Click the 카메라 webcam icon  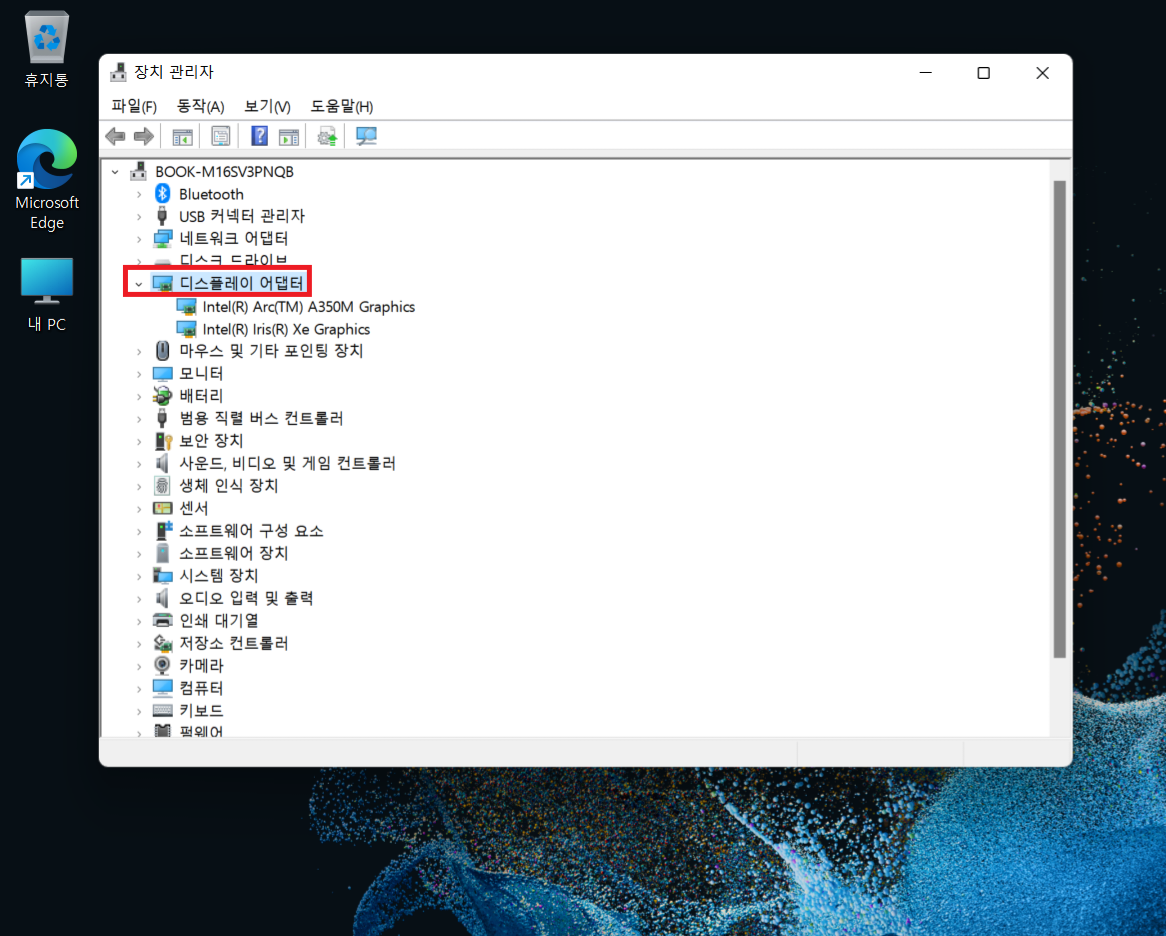coord(162,665)
